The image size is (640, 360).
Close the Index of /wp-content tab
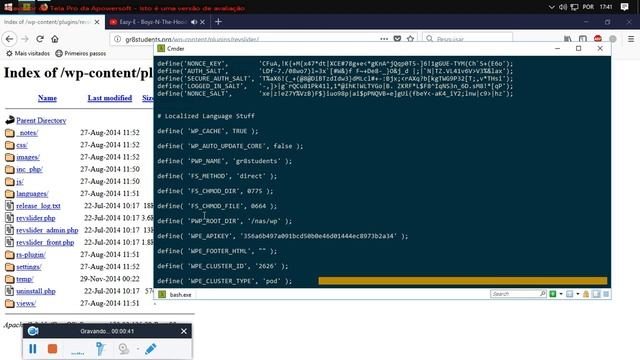point(97,22)
